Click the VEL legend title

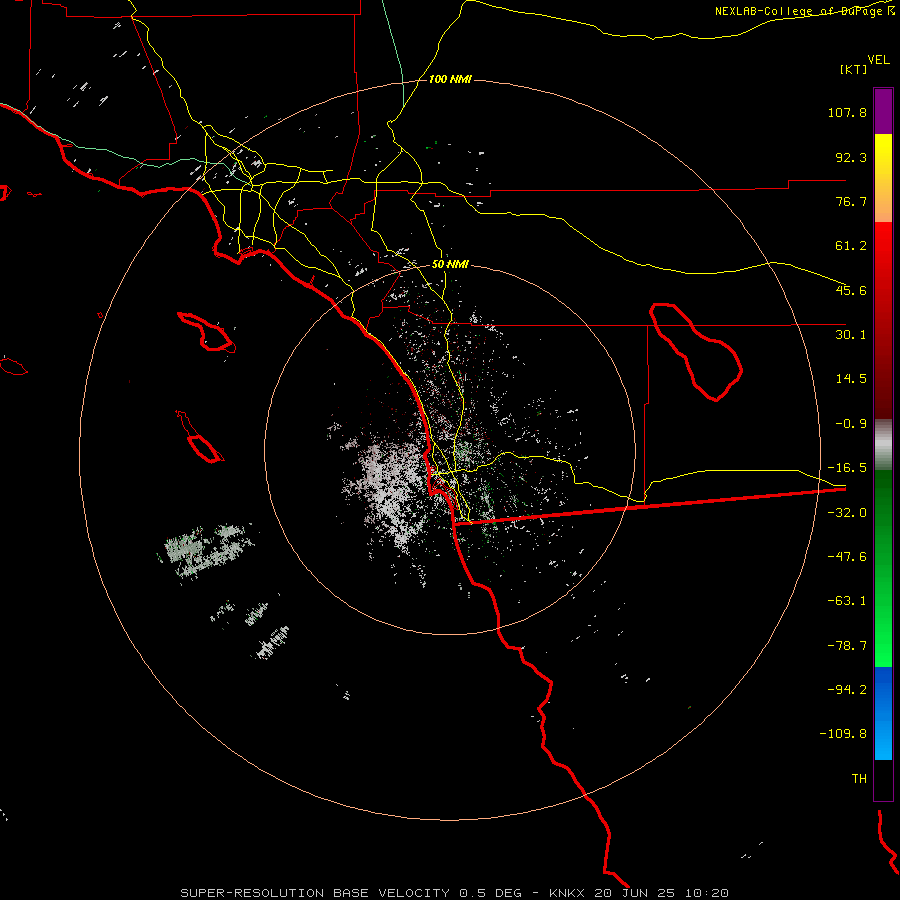point(878,60)
